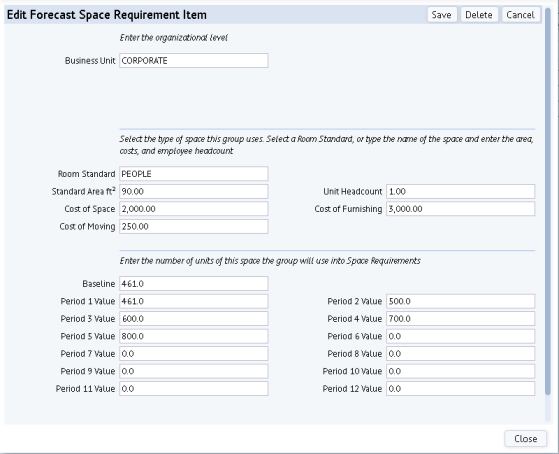Screen dimensions: 559x454
Task: Close the dialog with the Close button
Action: point(525,438)
